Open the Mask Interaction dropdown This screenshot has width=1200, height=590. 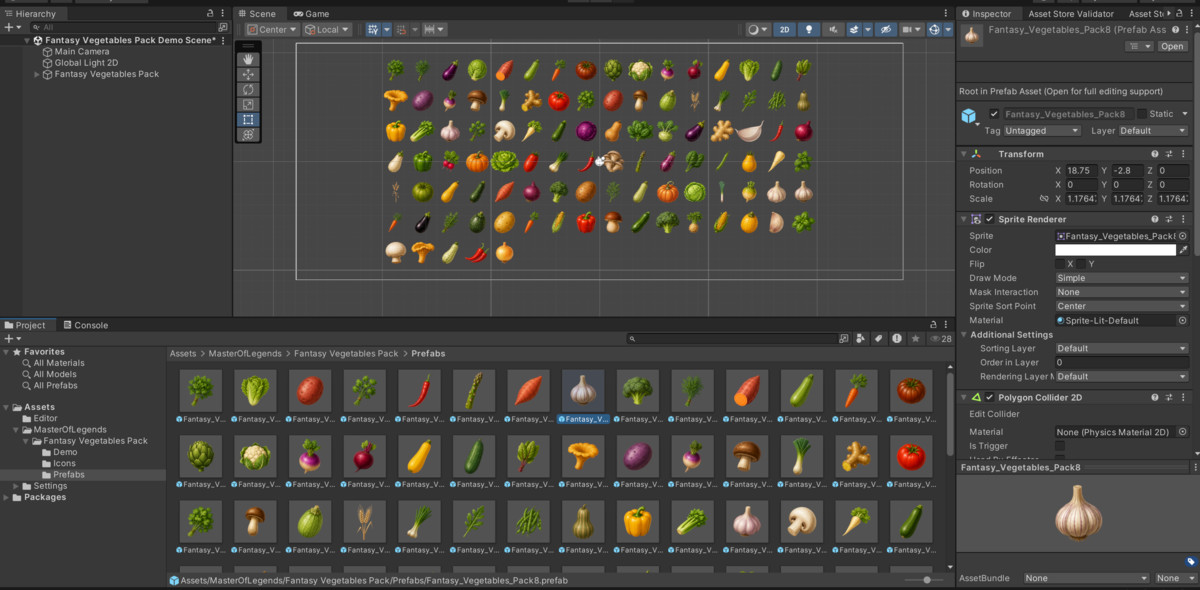coord(1121,292)
